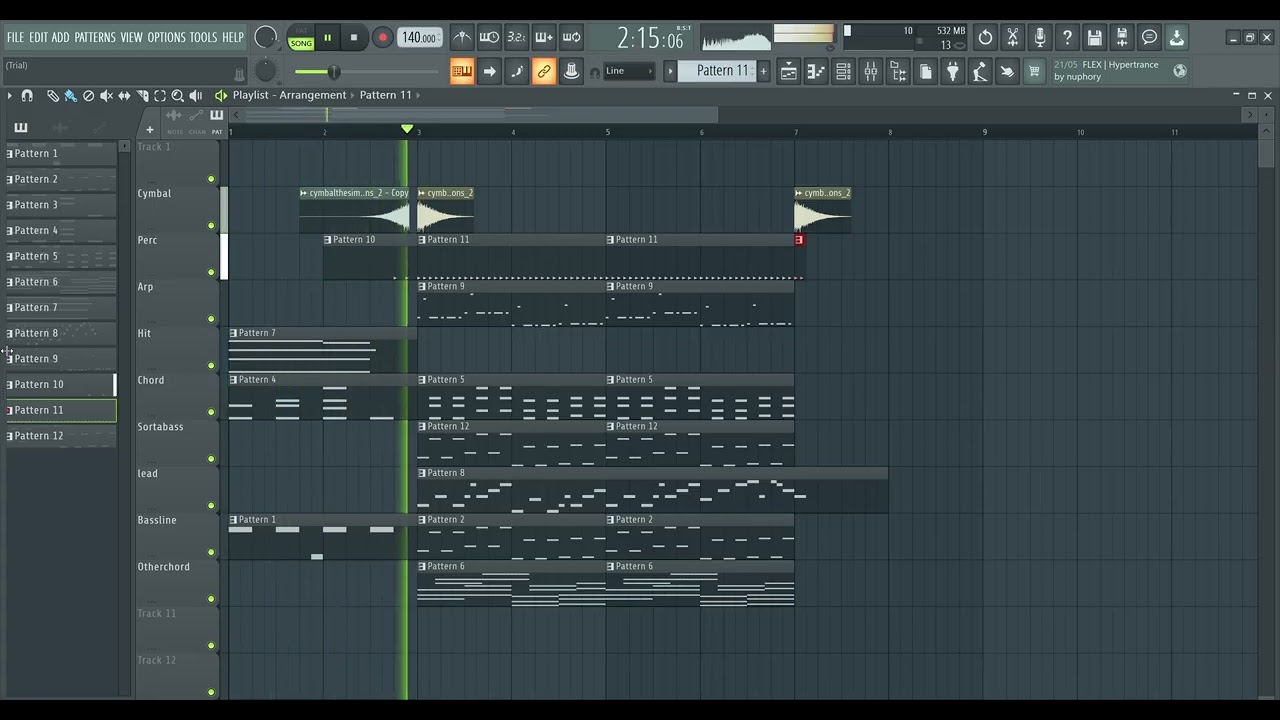Viewport: 1280px width, 720px height.
Task: Toggle blend recording overdub icon
Action: [544, 38]
